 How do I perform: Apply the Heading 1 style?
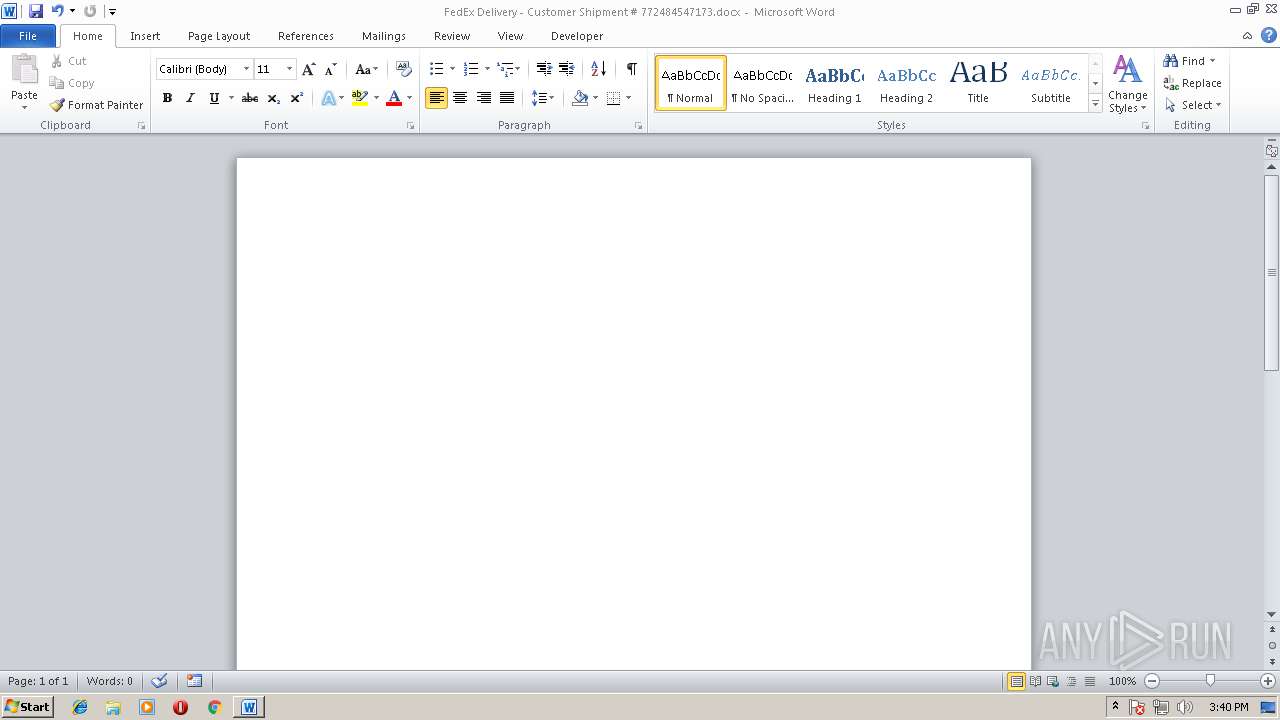(x=834, y=83)
